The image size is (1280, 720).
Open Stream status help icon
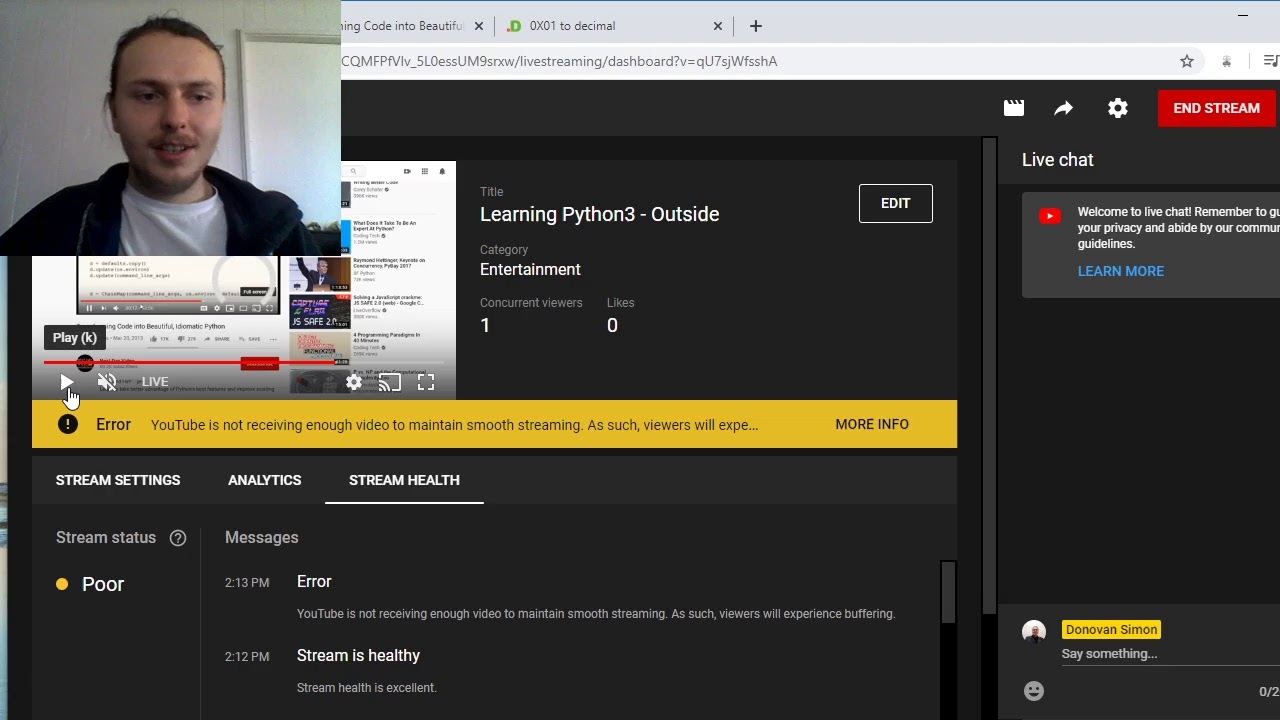tap(178, 538)
